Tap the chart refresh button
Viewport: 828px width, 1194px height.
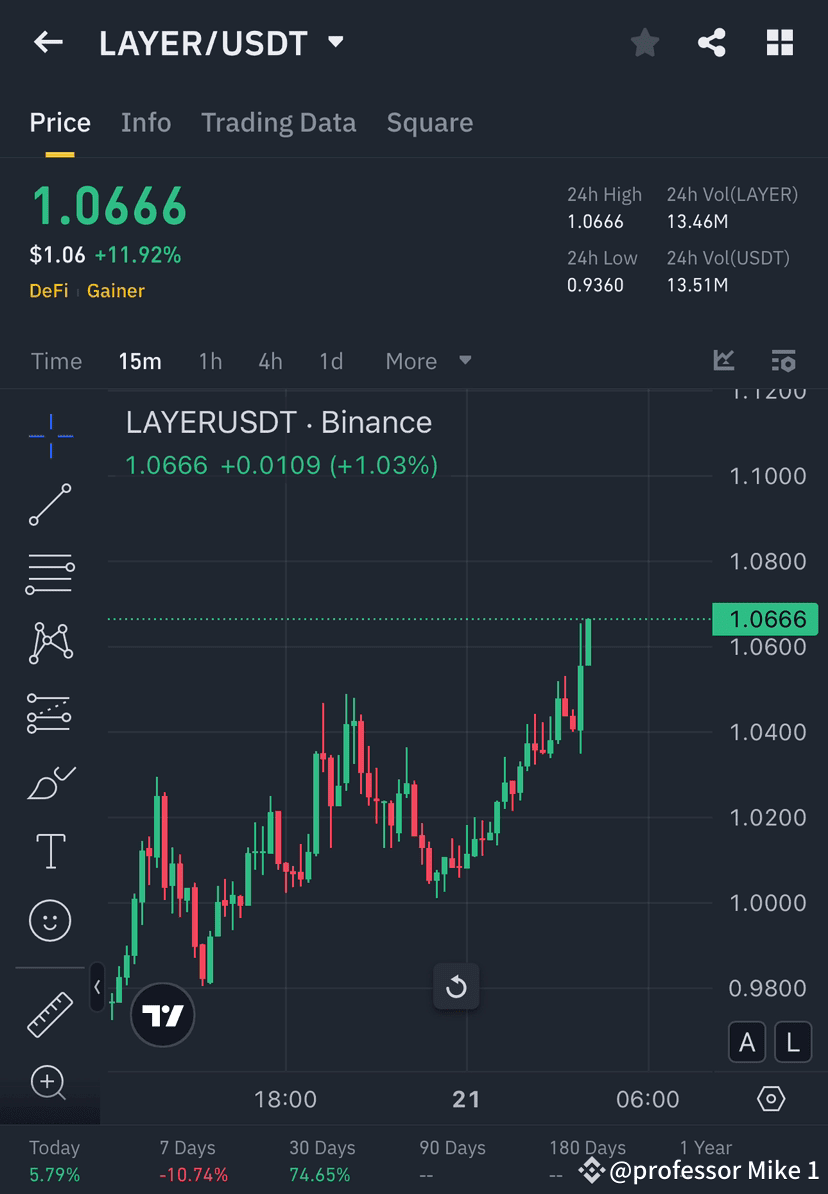(x=456, y=986)
